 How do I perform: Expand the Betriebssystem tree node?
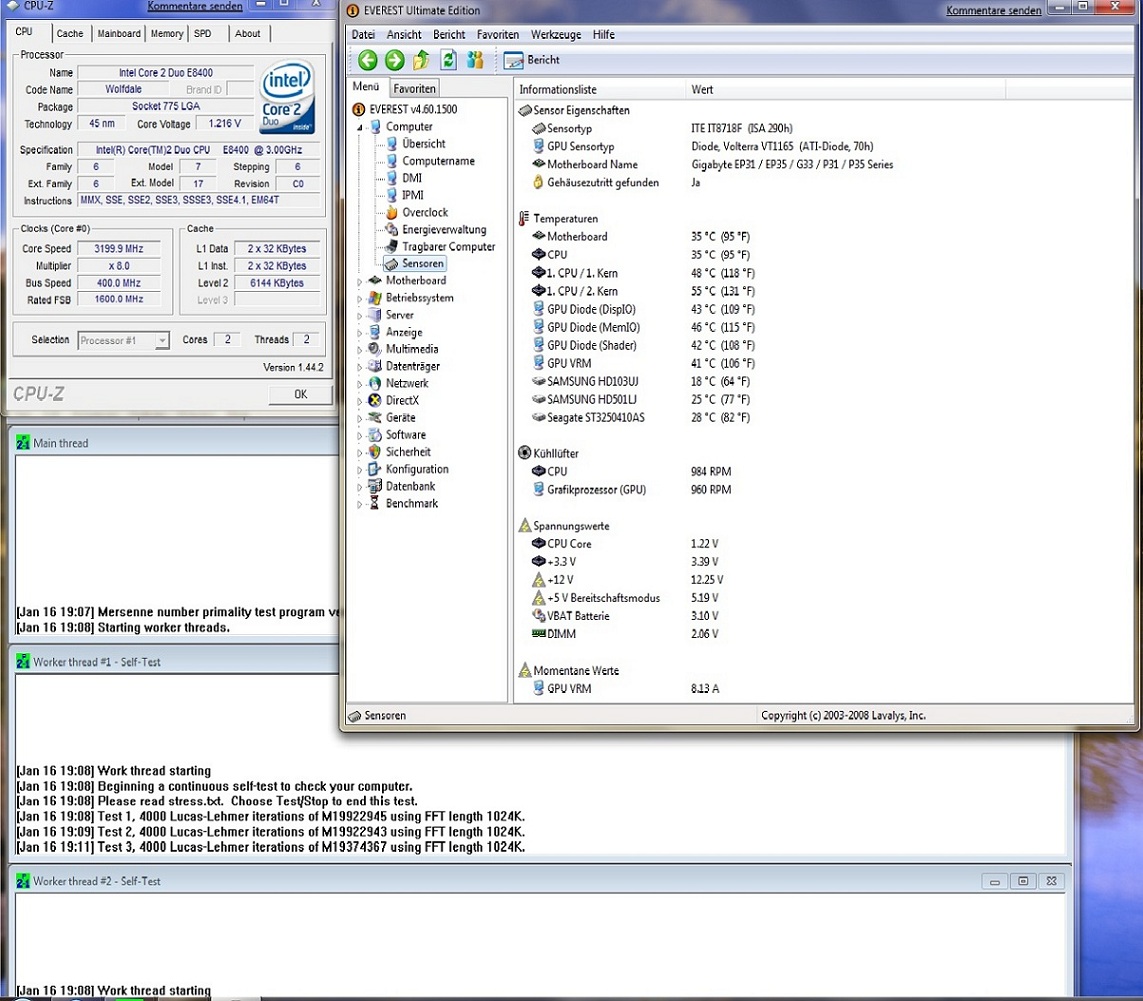pos(359,298)
